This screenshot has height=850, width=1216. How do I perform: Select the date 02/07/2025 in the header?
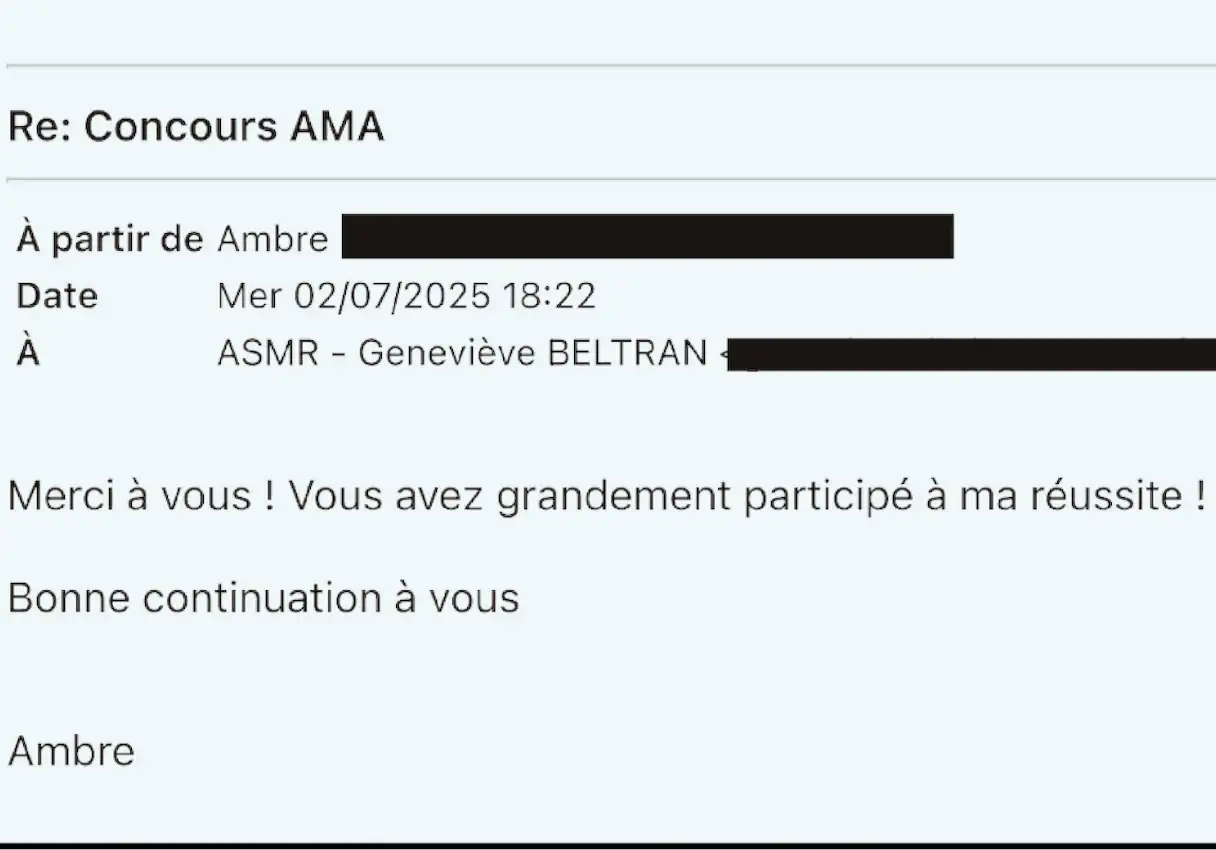coord(392,296)
